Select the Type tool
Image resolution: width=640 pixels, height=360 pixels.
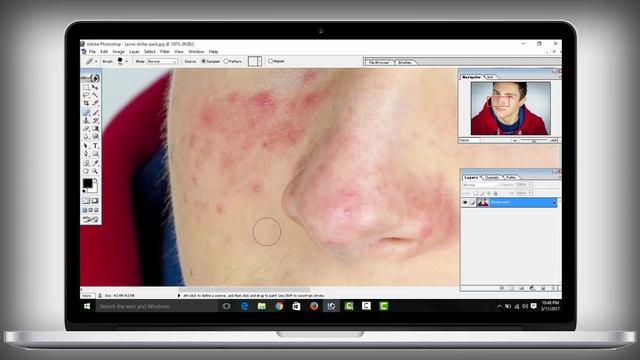[95, 145]
